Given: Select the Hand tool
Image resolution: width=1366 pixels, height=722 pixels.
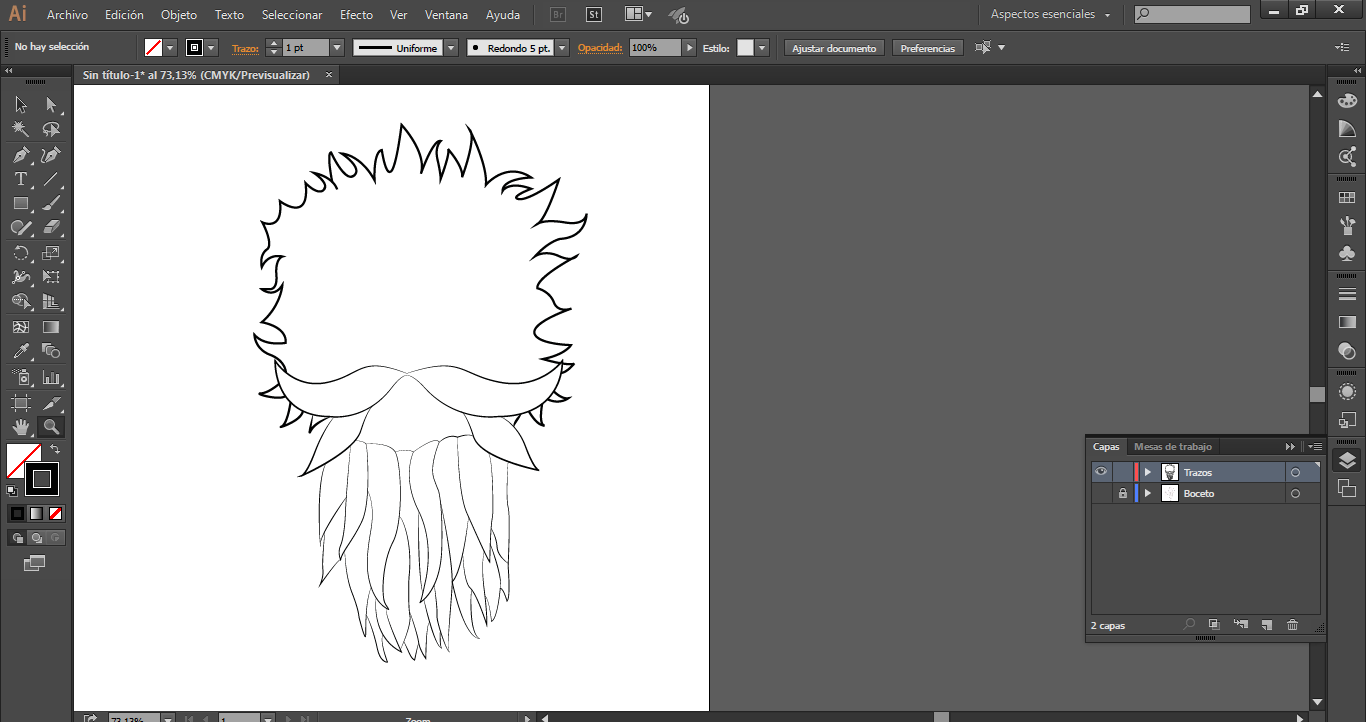Looking at the screenshot, I should (x=20, y=428).
